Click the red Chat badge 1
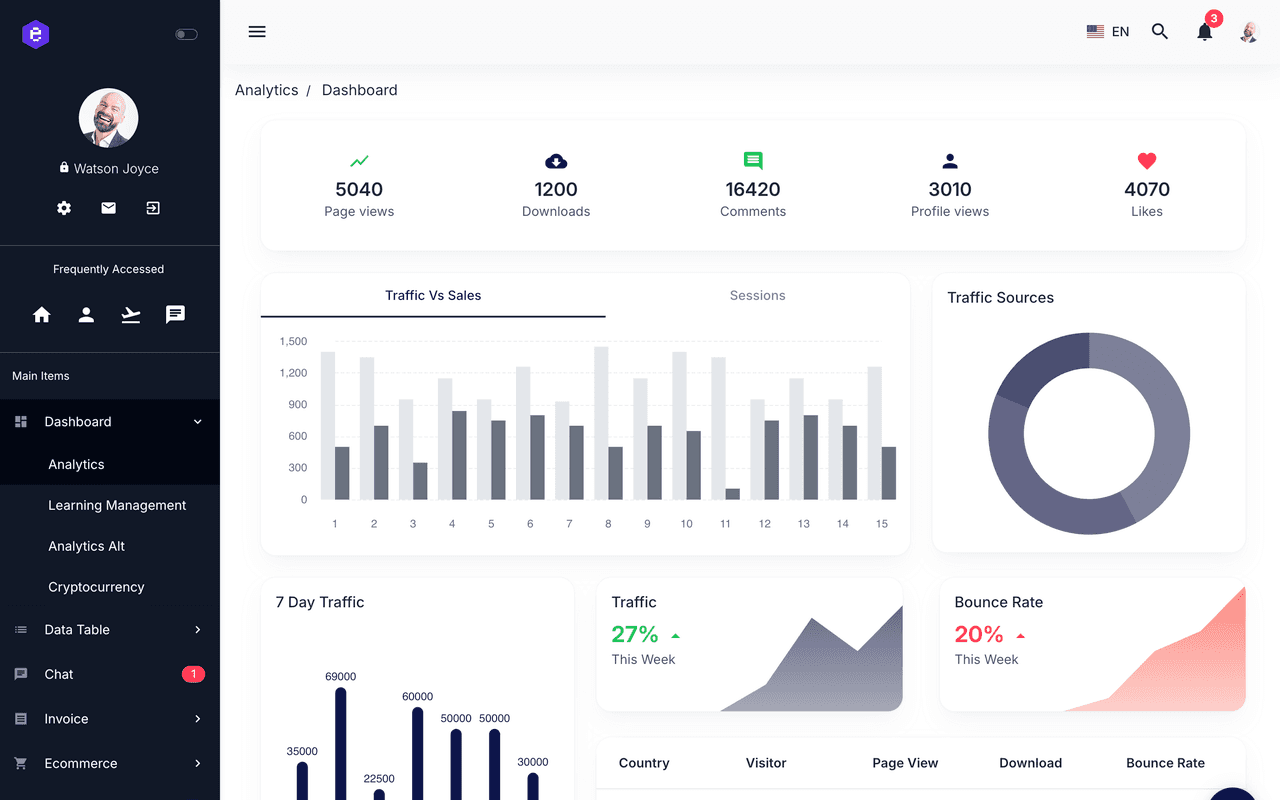This screenshot has width=1280, height=800. tap(193, 674)
